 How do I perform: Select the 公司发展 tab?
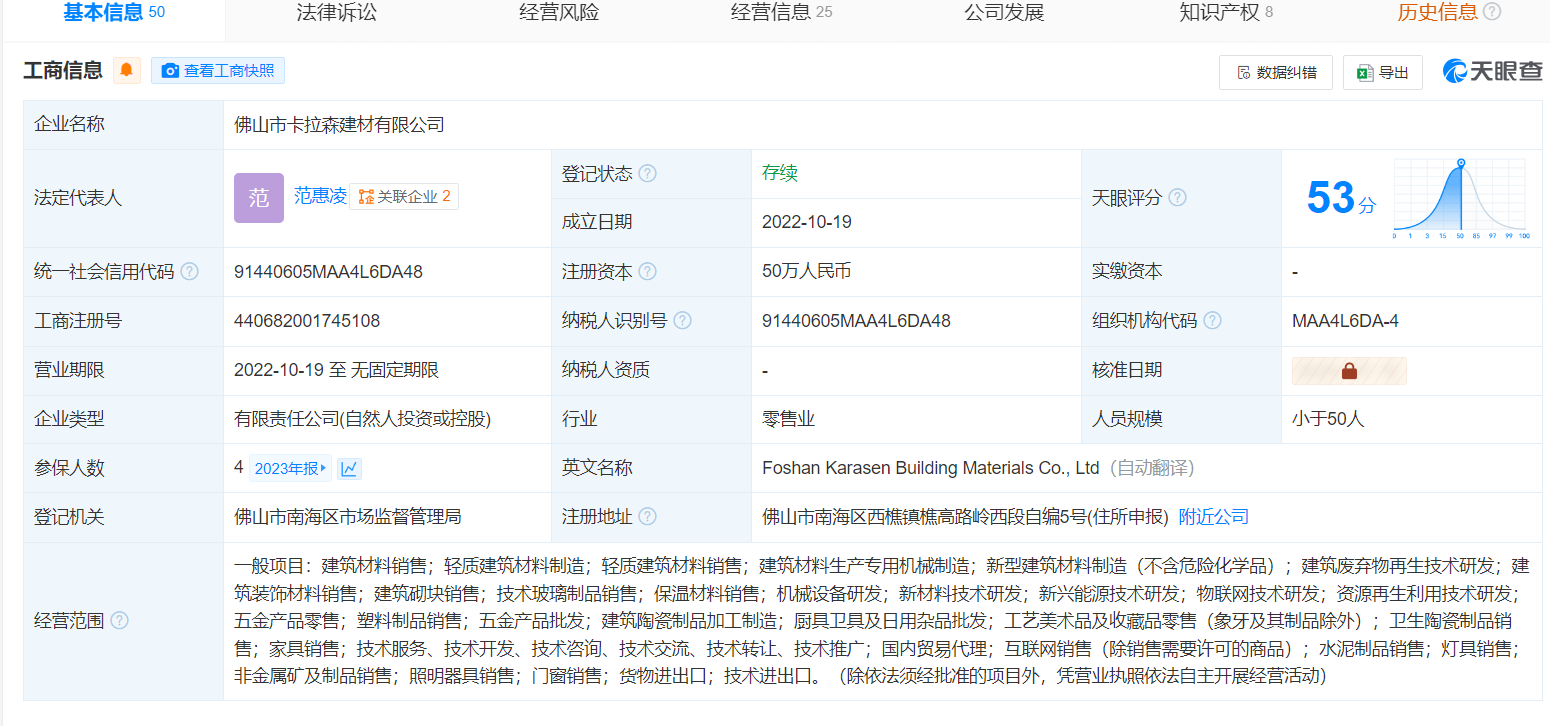[1004, 12]
